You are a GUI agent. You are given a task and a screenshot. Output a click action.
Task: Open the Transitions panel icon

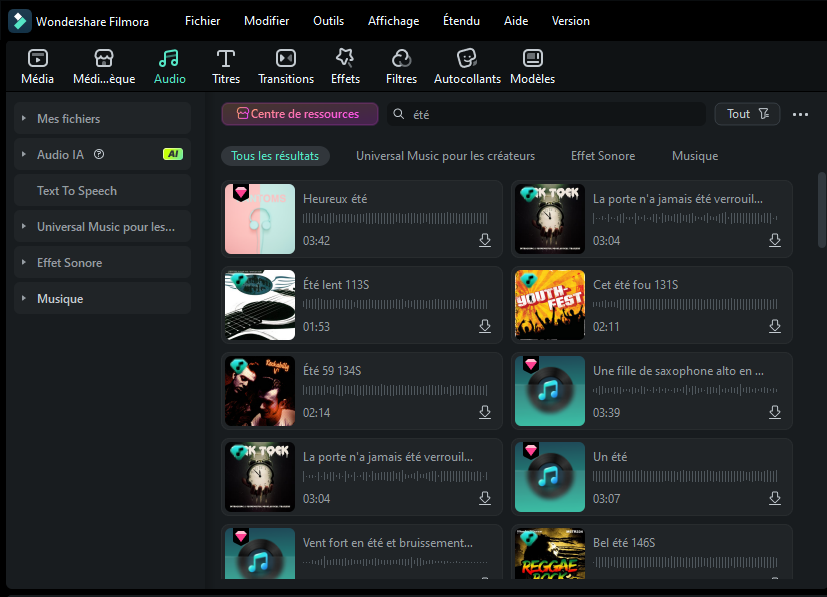point(286,58)
